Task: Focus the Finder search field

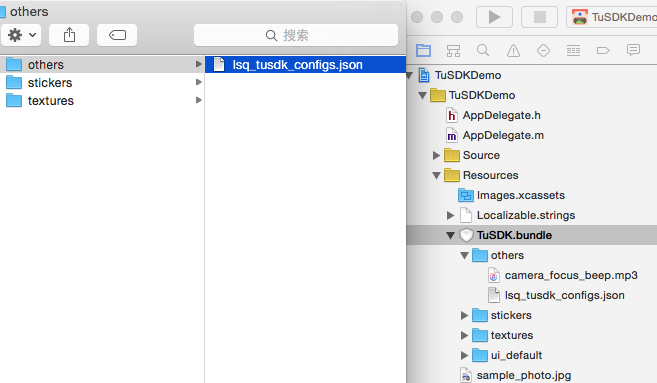Action: coord(296,35)
